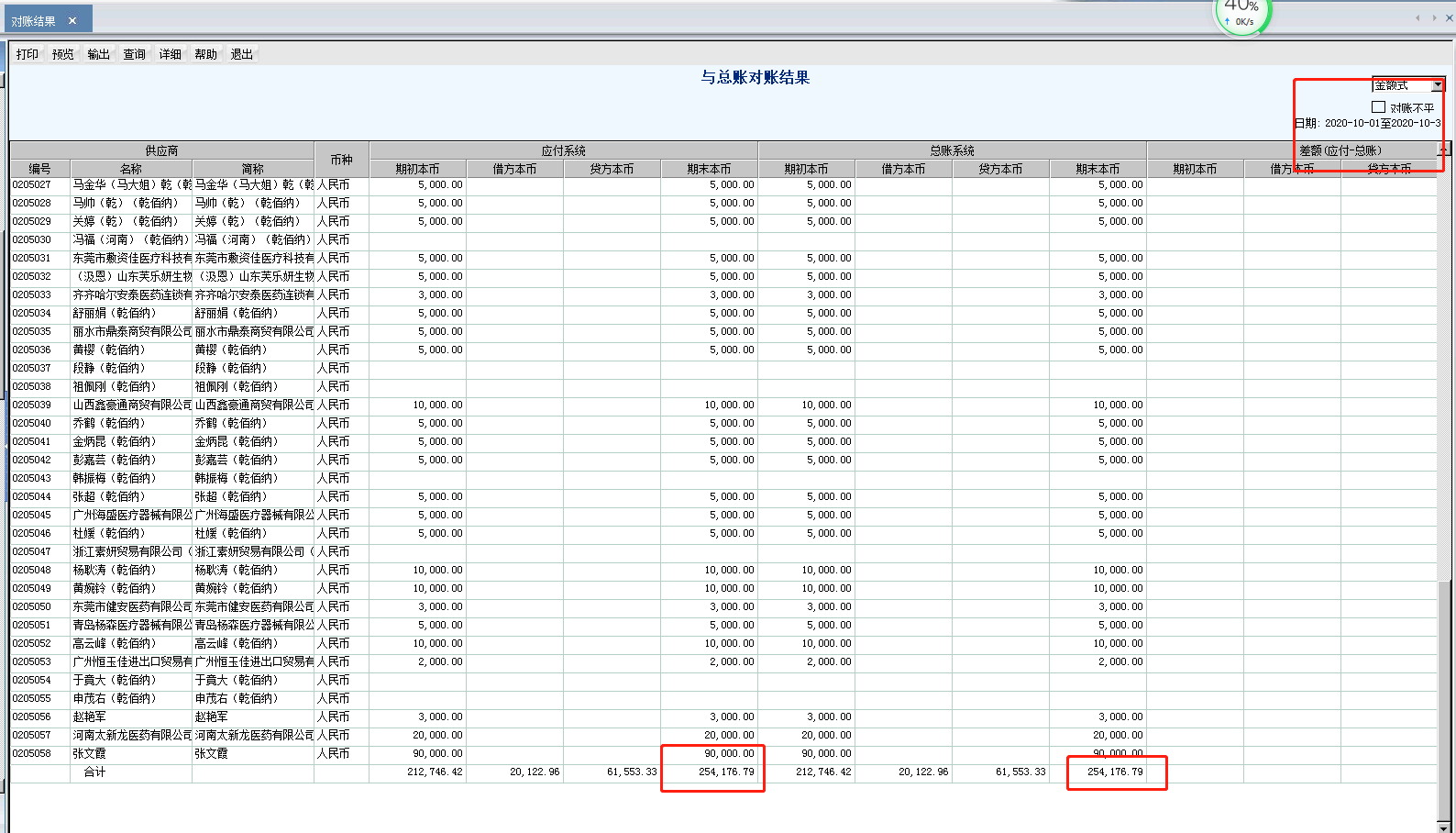Select row 0205036 黄樱 name cell
This screenshot has height=833, width=1456.
pos(131,350)
